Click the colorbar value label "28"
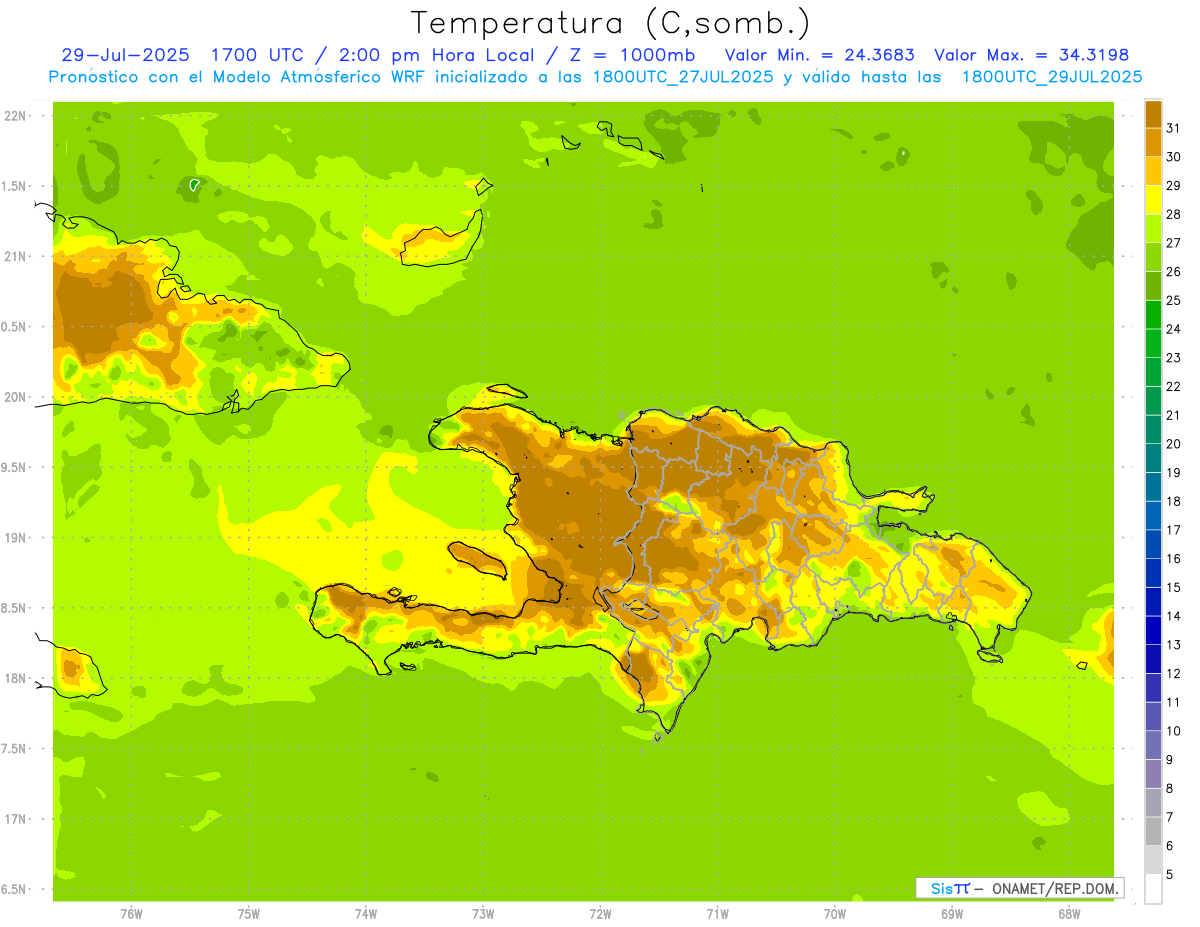 pos(1174,214)
